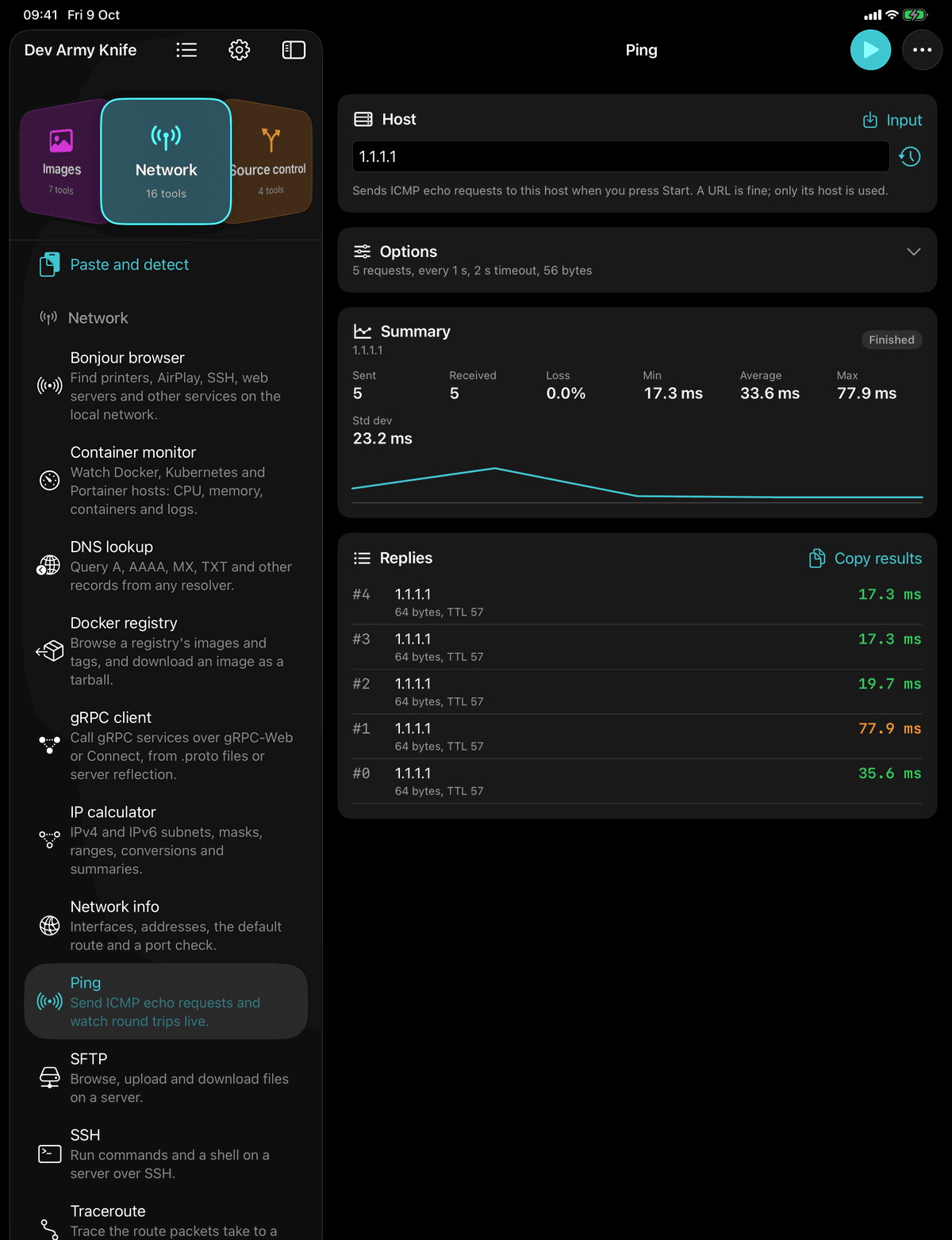952x1240 pixels.
Task: Start ping with the play button
Action: pyautogui.click(x=870, y=50)
